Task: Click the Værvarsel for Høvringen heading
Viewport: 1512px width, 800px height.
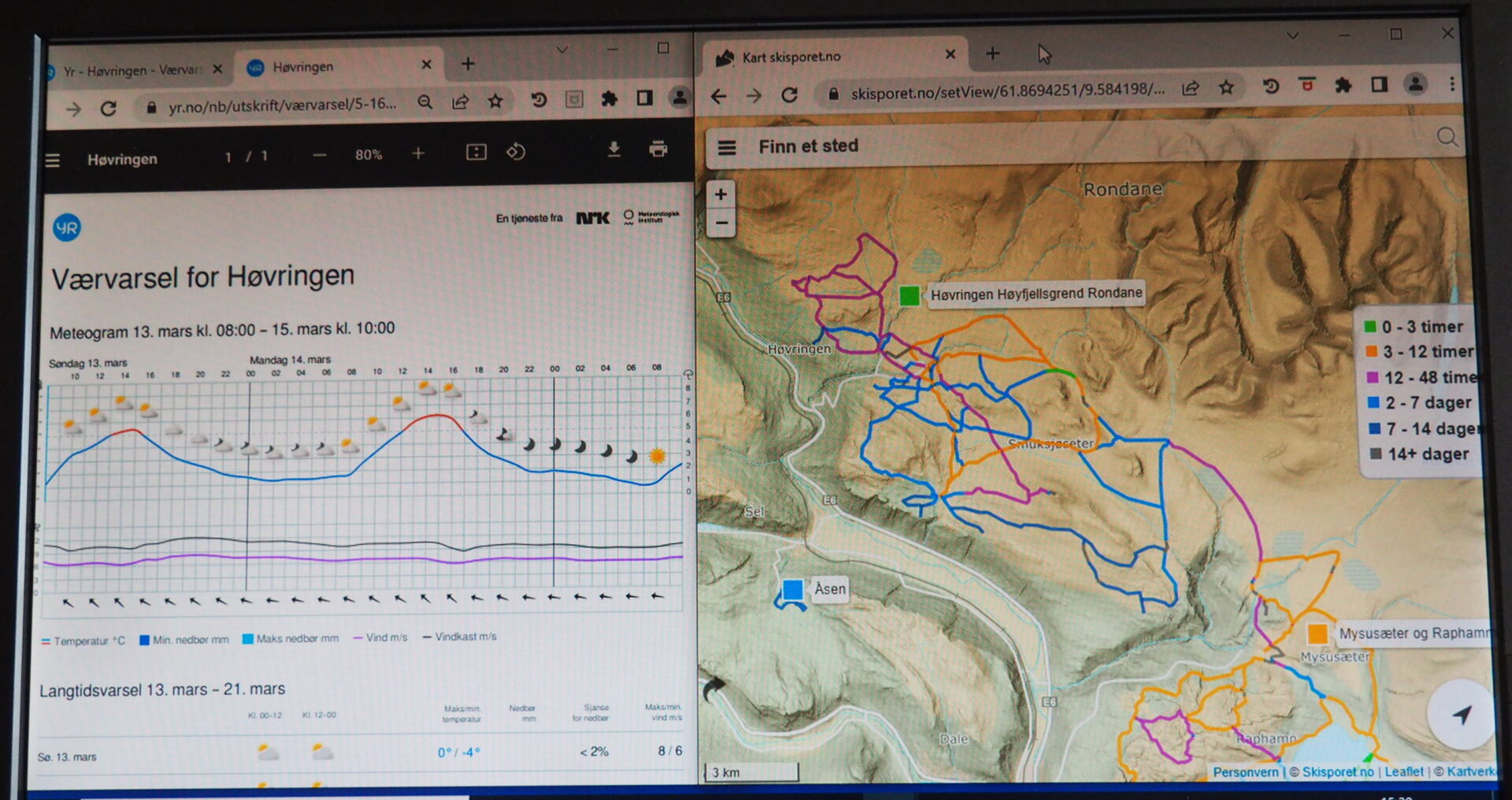Action: click(203, 277)
